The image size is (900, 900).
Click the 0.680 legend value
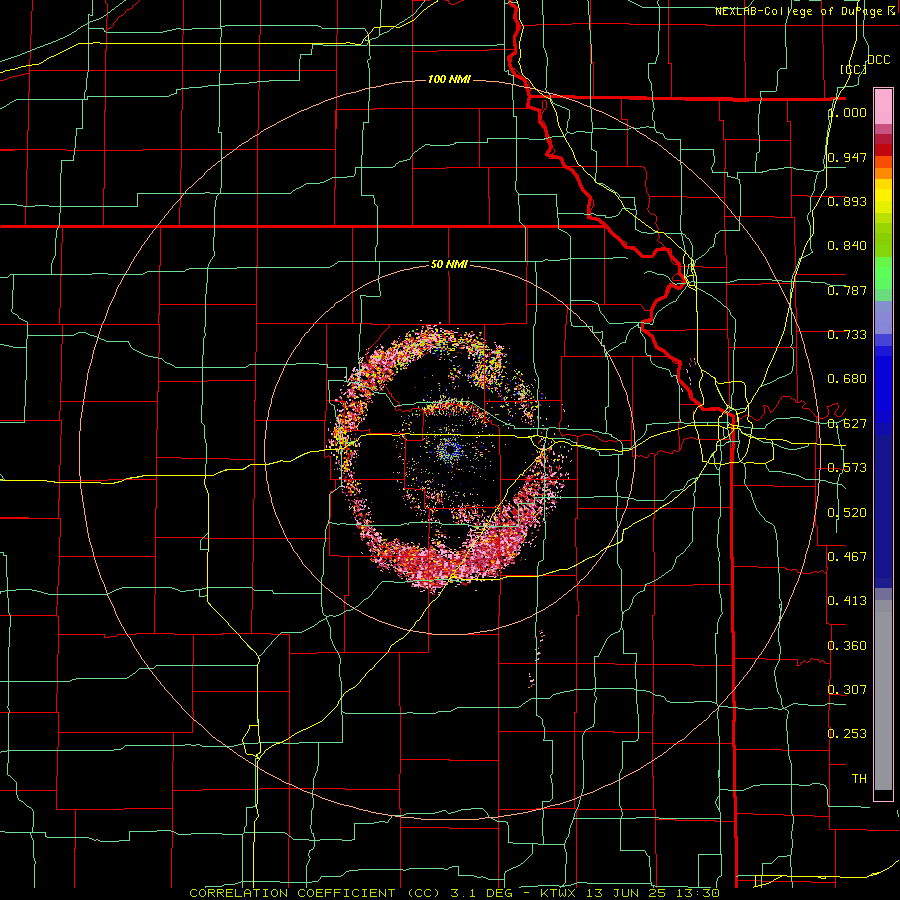847,379
